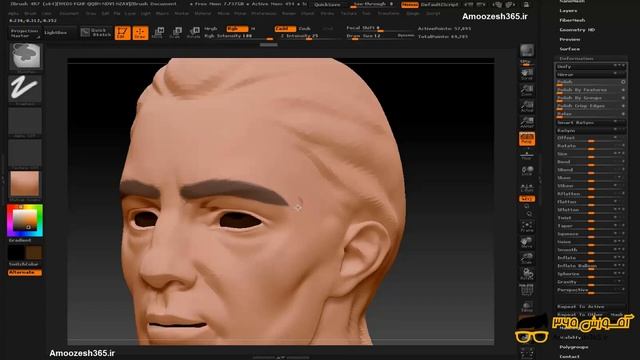Select the Scale view icon in the right shelf
The image size is (640, 360).
[527, 258]
